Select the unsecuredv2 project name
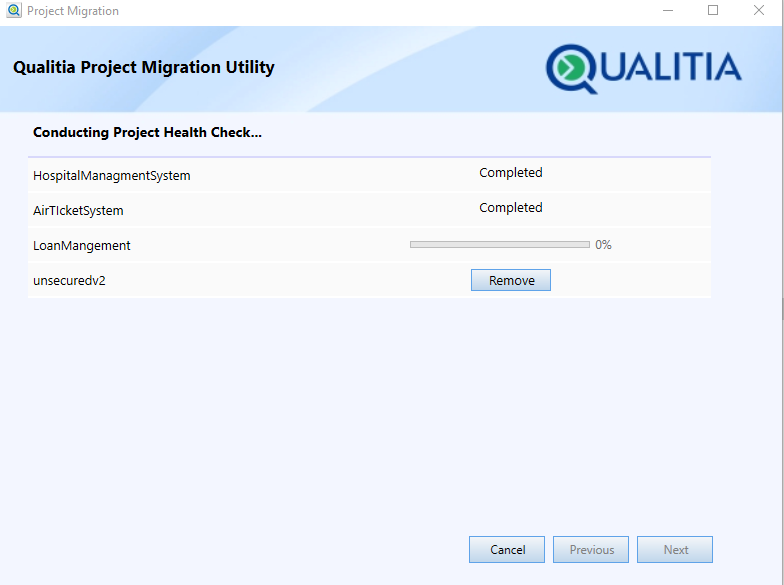The image size is (784, 585). click(x=69, y=281)
